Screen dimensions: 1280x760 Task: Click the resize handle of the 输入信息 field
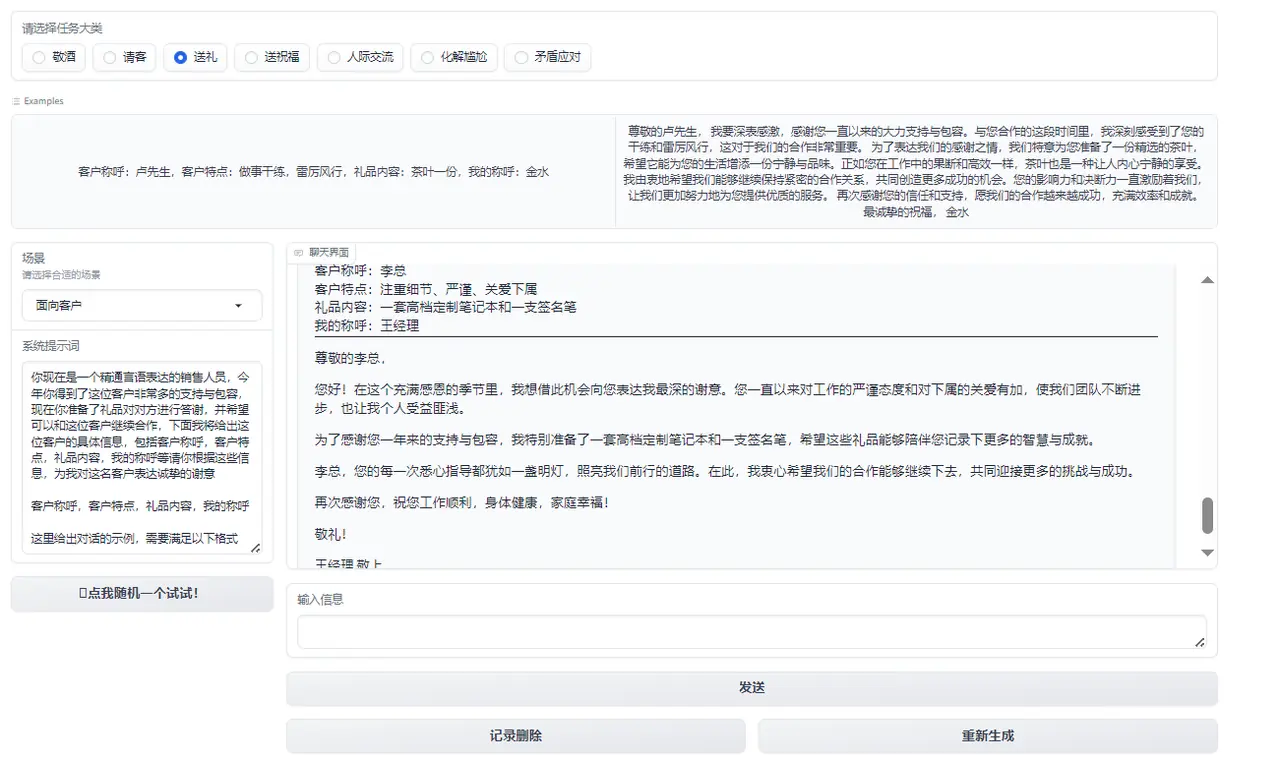pos(1200,644)
